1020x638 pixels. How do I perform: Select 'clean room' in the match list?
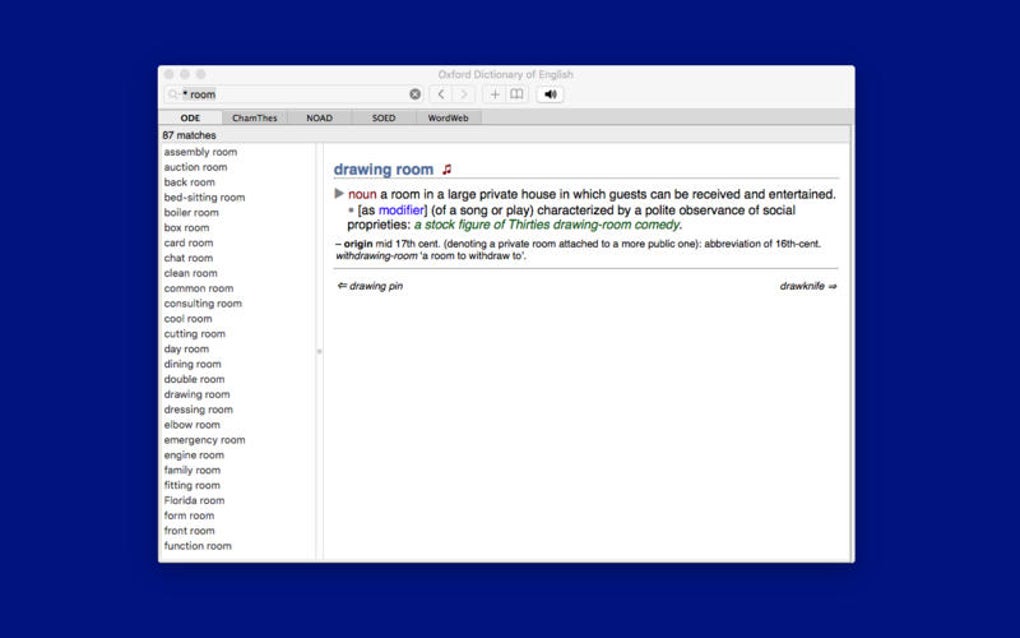pyautogui.click(x=191, y=273)
